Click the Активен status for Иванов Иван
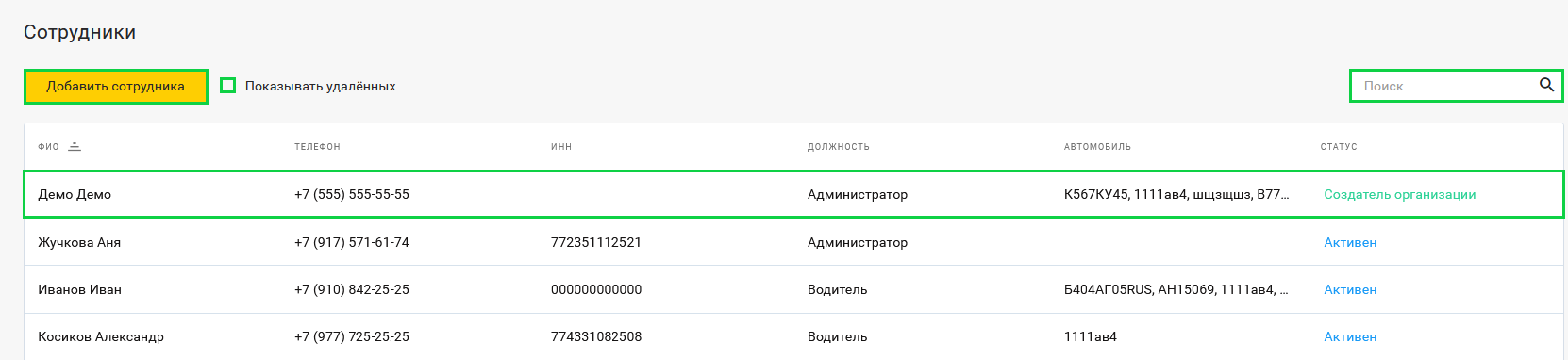The image size is (1568, 360). click(x=1350, y=289)
